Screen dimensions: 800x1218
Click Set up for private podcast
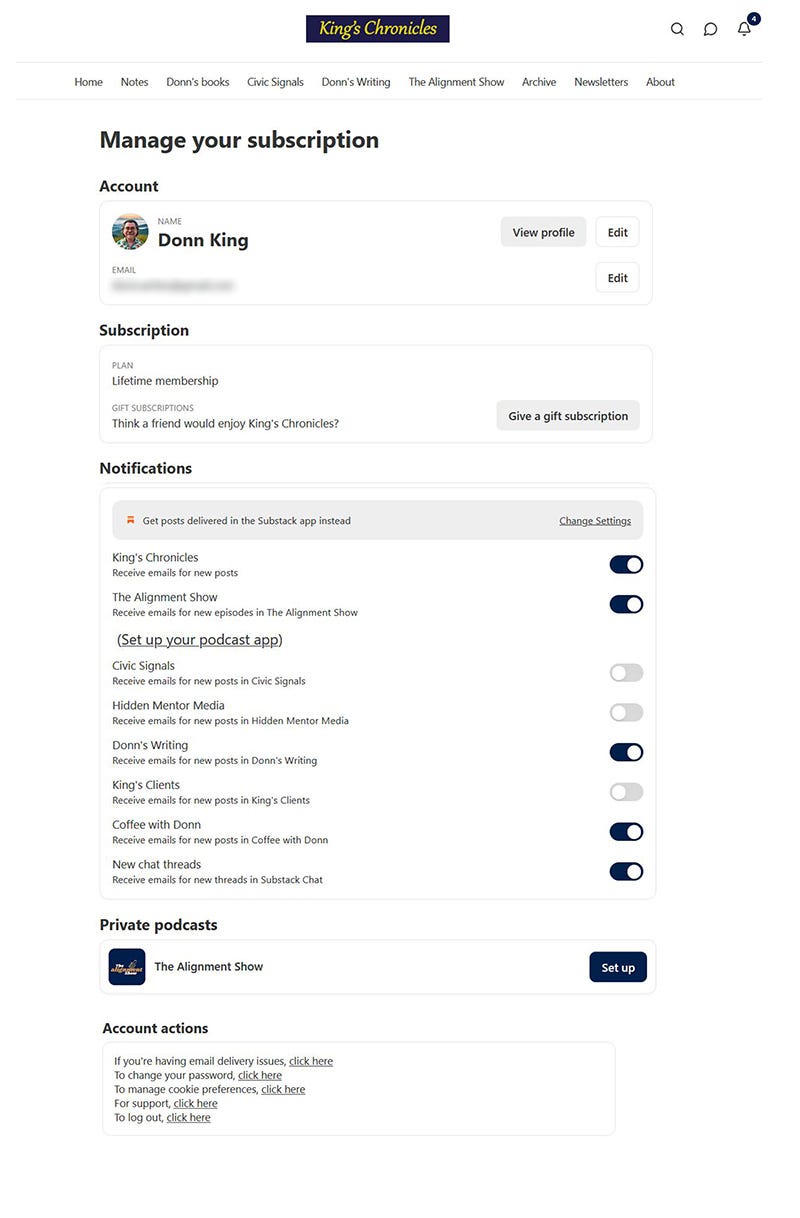(618, 967)
